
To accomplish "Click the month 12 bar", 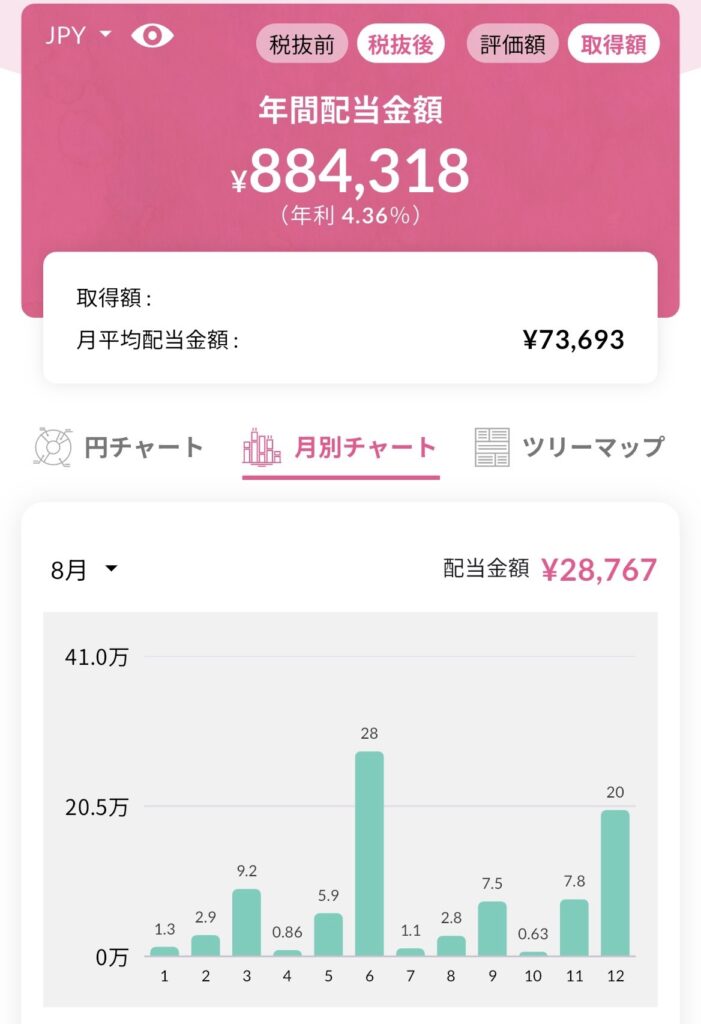I will click(615, 882).
